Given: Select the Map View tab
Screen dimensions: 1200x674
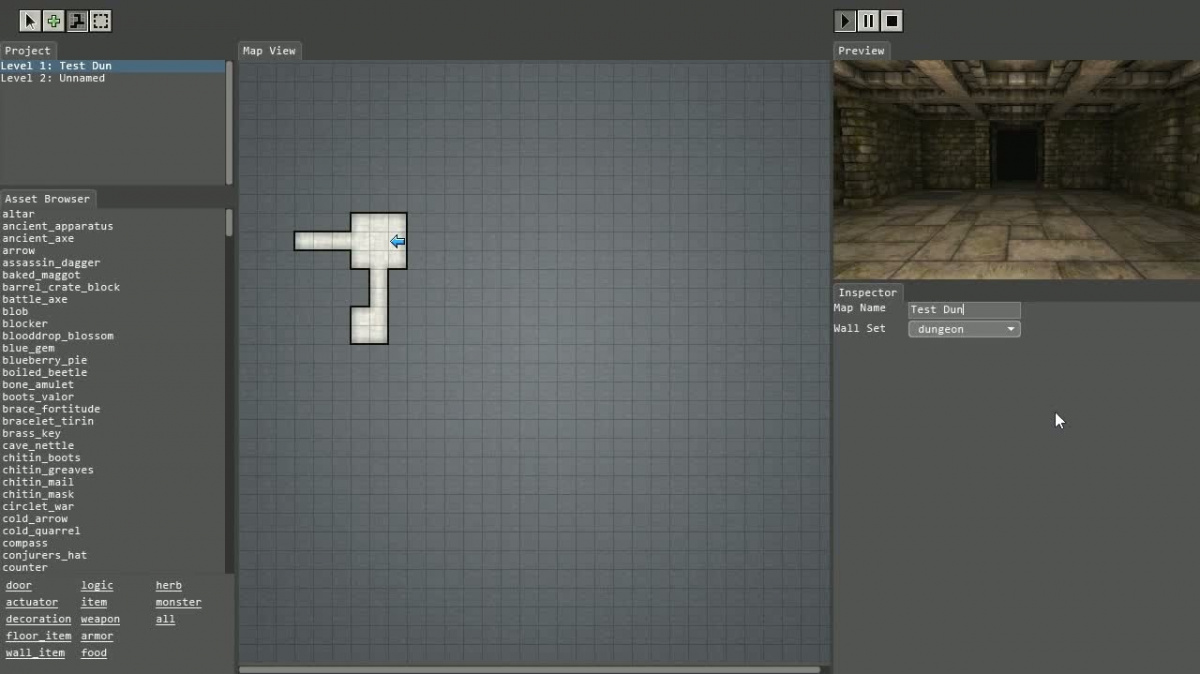Looking at the screenshot, I should (x=269, y=51).
